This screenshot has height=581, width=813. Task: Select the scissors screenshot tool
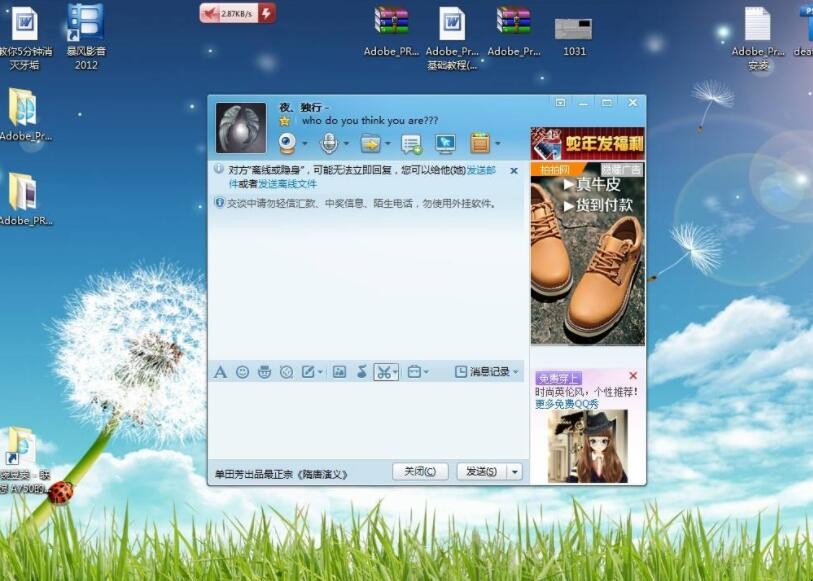coord(382,372)
